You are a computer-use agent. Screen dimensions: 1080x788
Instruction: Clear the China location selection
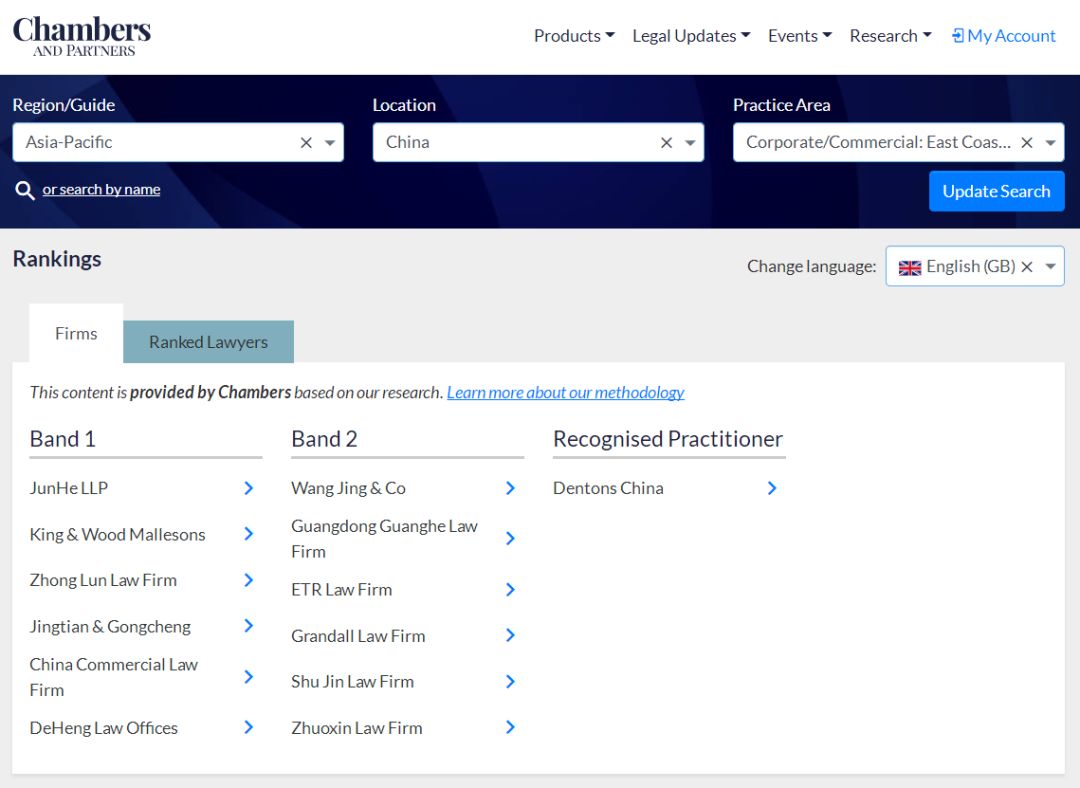click(x=666, y=143)
